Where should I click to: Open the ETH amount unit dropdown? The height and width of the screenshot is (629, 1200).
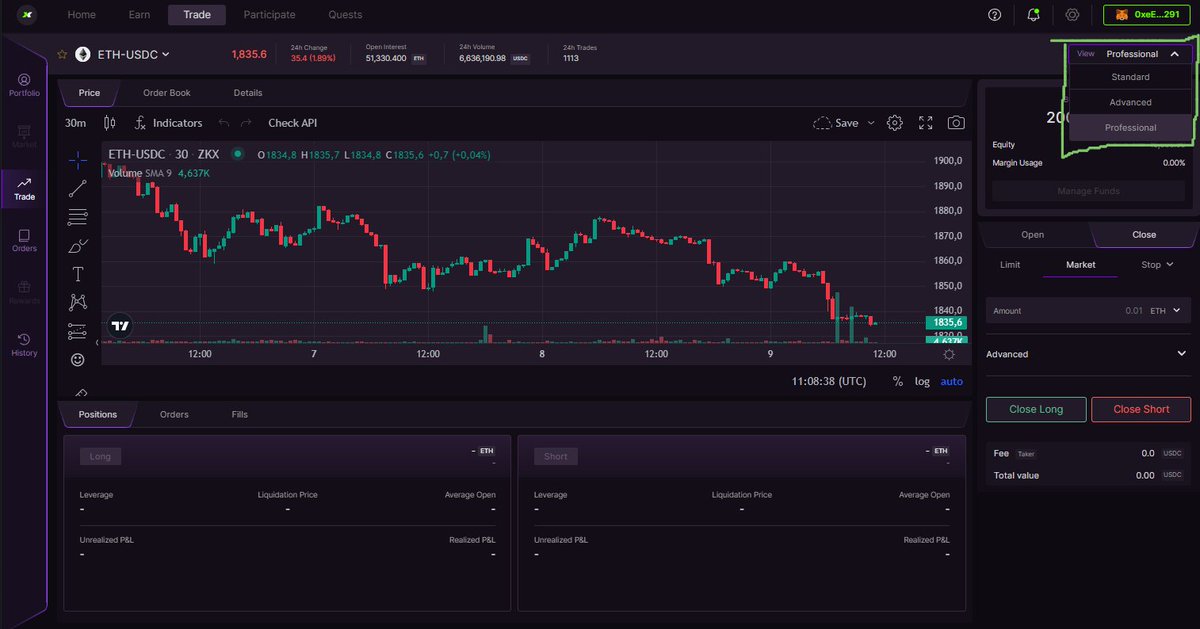(x=1165, y=311)
